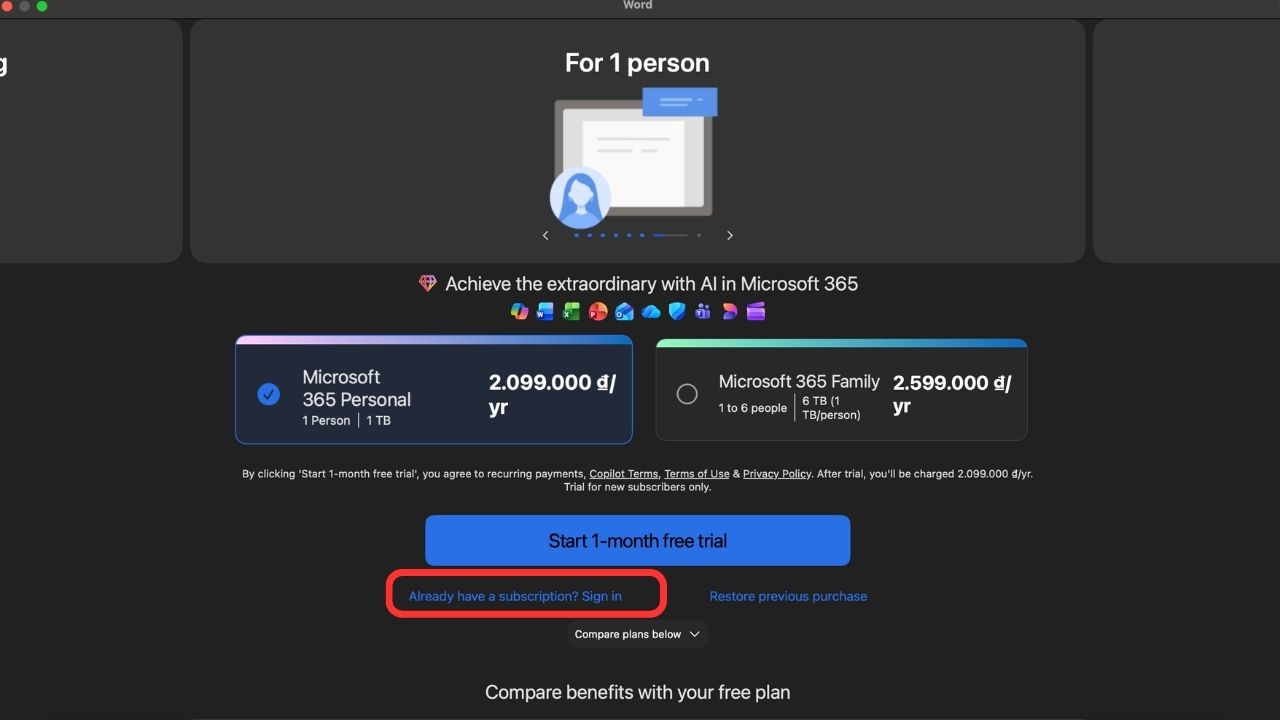The width and height of the screenshot is (1280, 720).
Task: Open the Privacy Policy link
Action: point(777,474)
